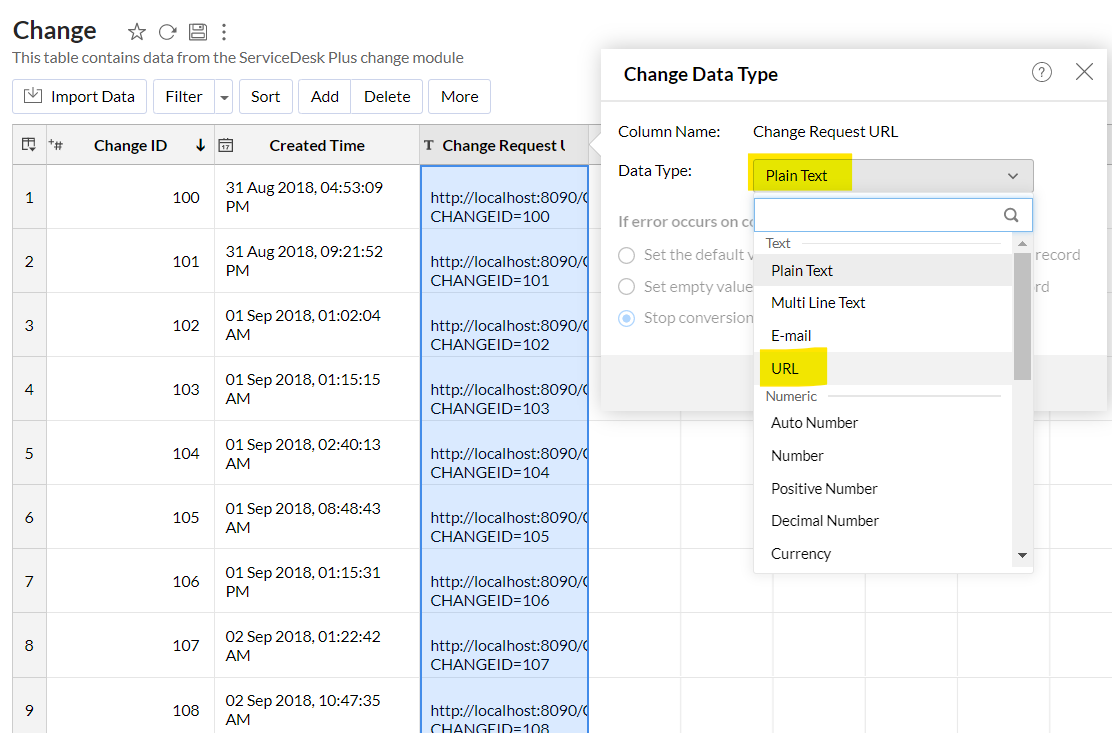Click the favorite star icon beside Change title
The image size is (1112, 733).
pyautogui.click(x=137, y=32)
